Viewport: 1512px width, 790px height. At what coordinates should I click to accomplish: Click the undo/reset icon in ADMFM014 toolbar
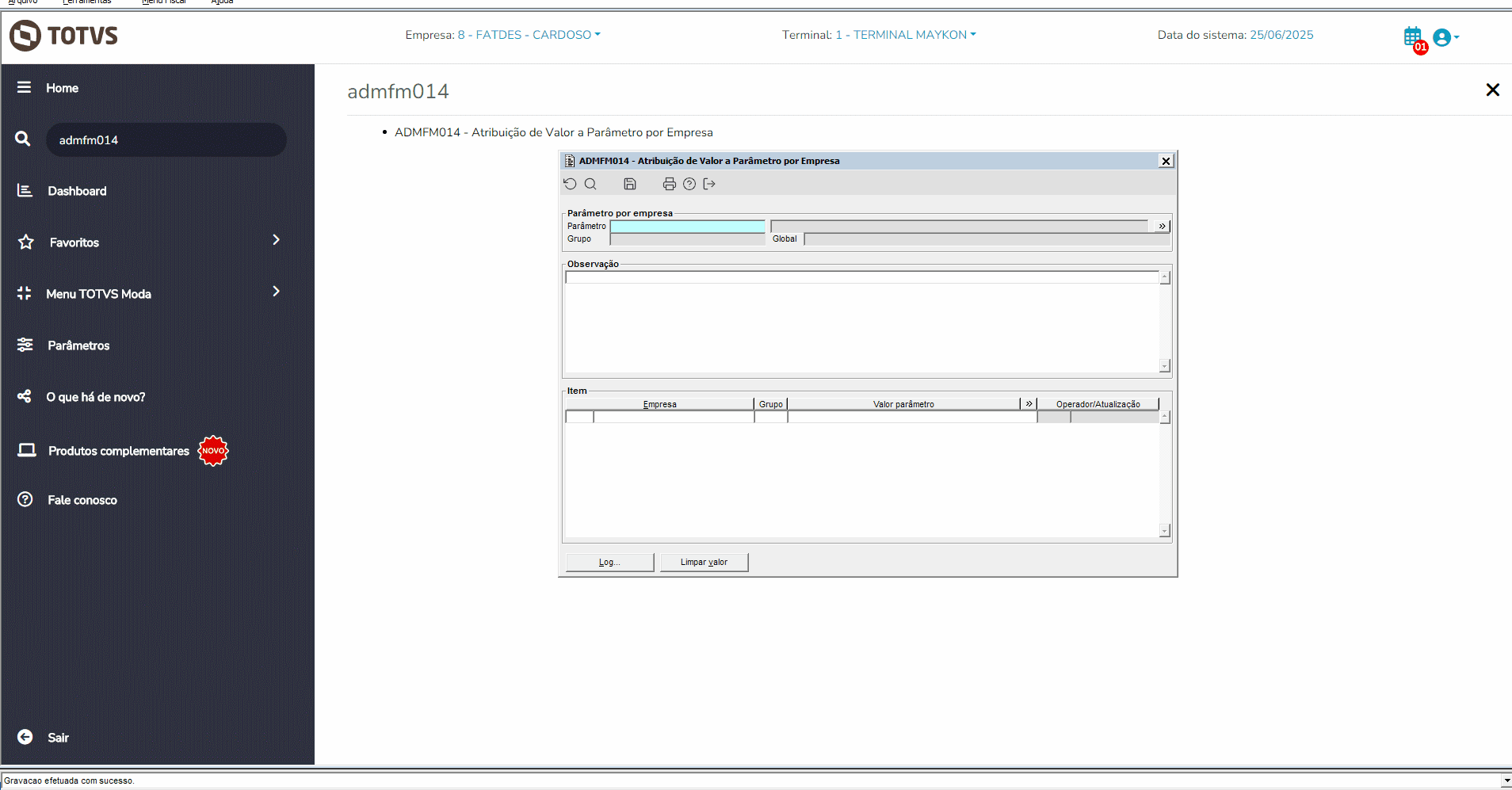pyautogui.click(x=570, y=184)
